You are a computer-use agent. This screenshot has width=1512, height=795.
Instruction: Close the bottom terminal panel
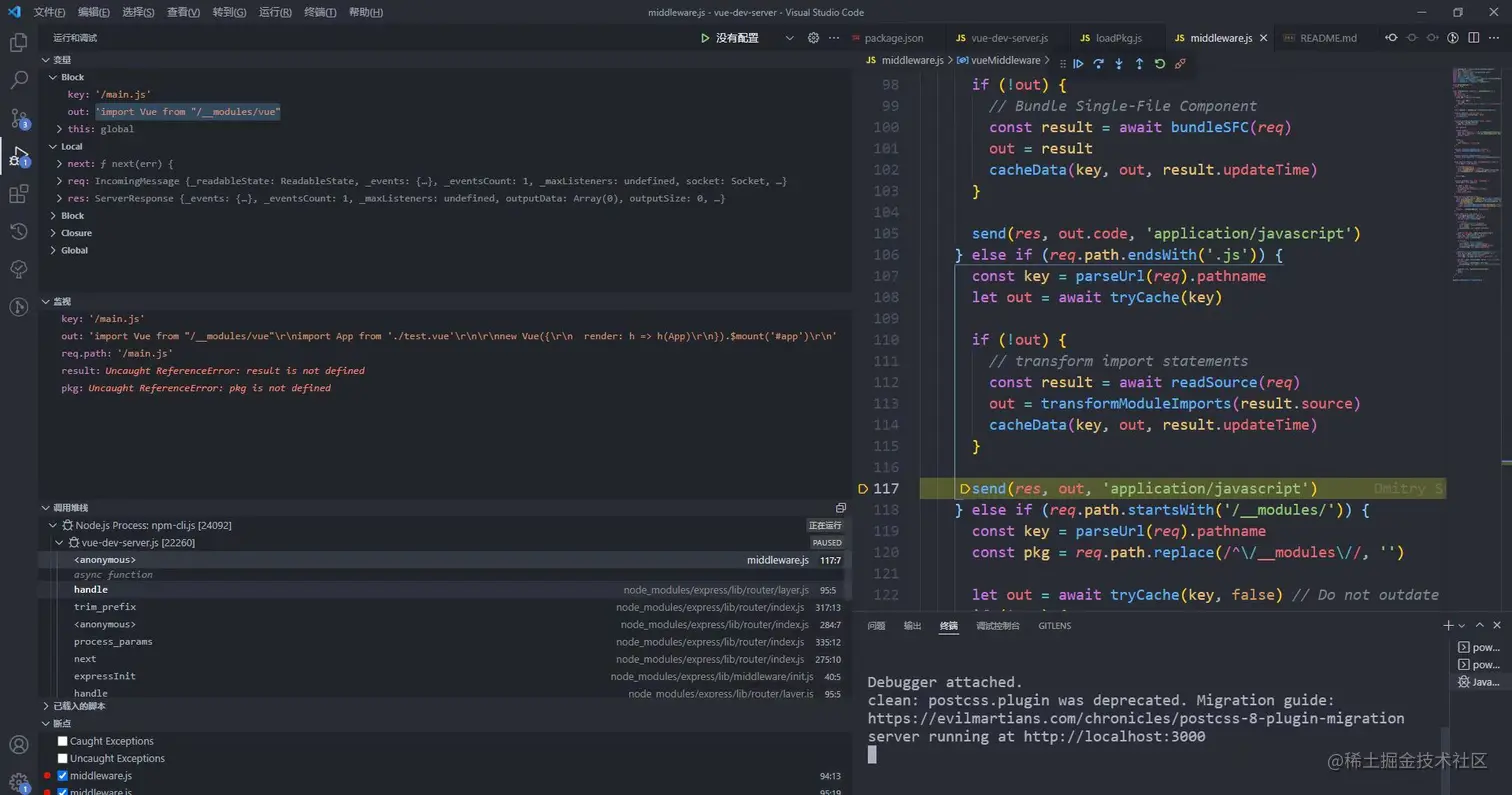pos(1498,625)
